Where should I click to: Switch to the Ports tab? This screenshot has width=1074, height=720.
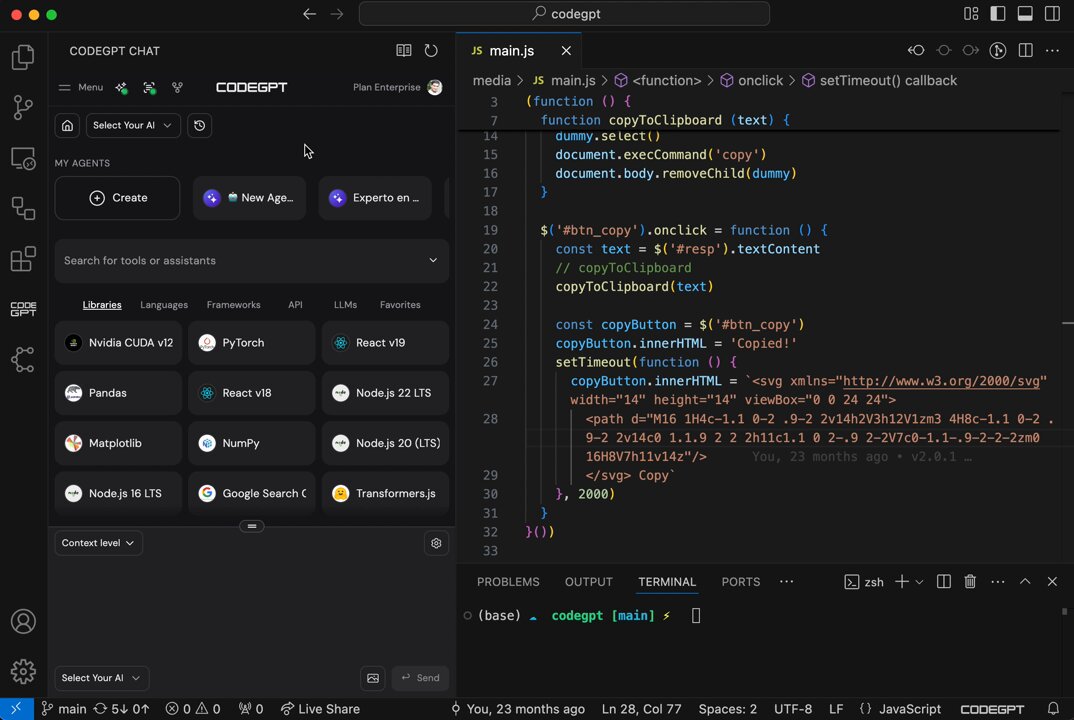(x=740, y=582)
